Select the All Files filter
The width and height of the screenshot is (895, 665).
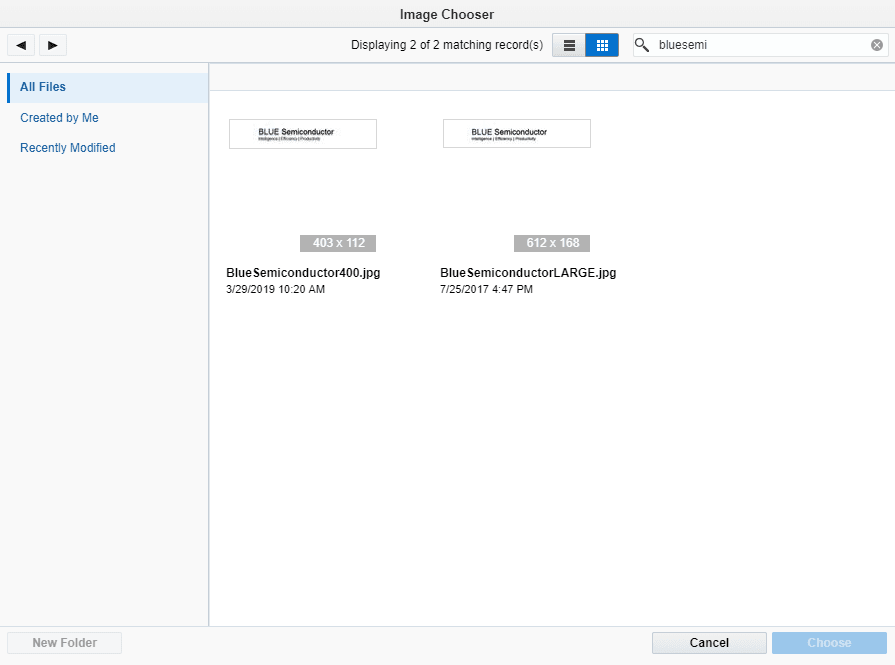[x=108, y=87]
